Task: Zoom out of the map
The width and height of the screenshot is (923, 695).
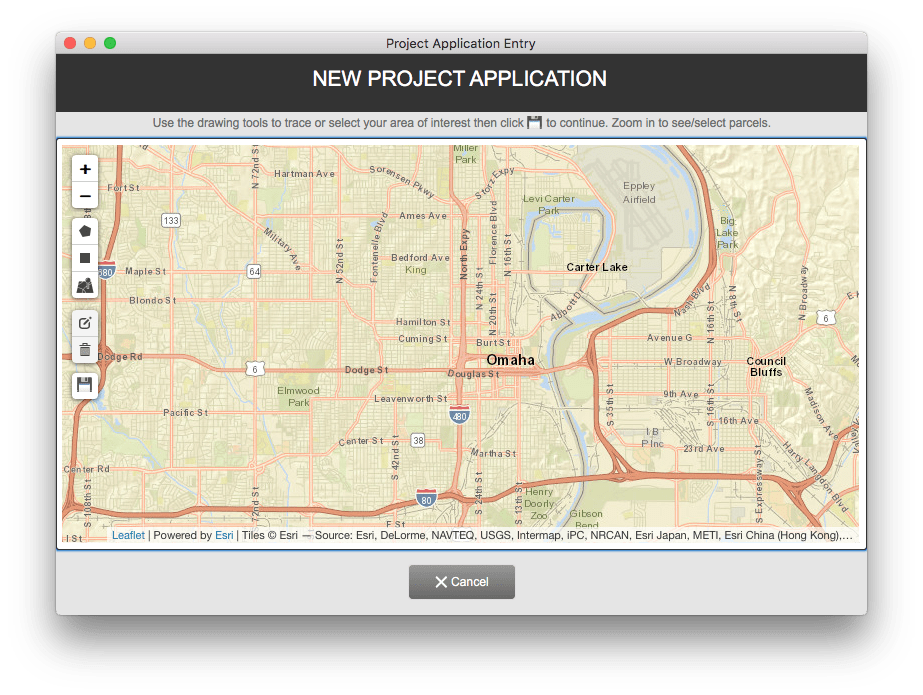Action: [85, 196]
